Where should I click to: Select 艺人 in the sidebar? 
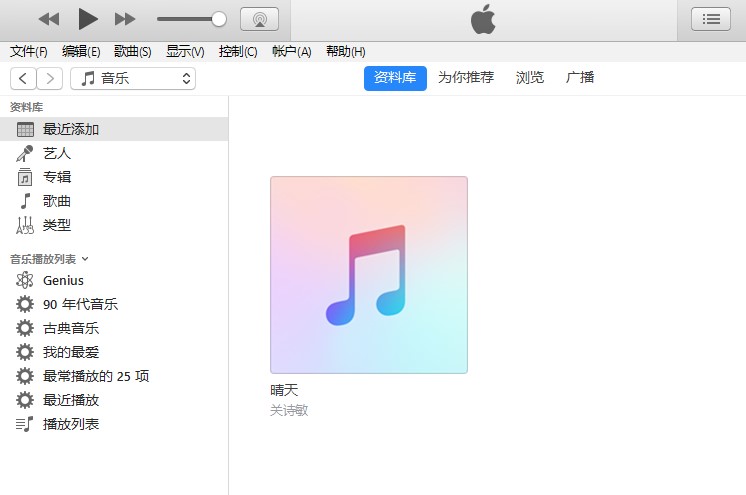point(114,153)
